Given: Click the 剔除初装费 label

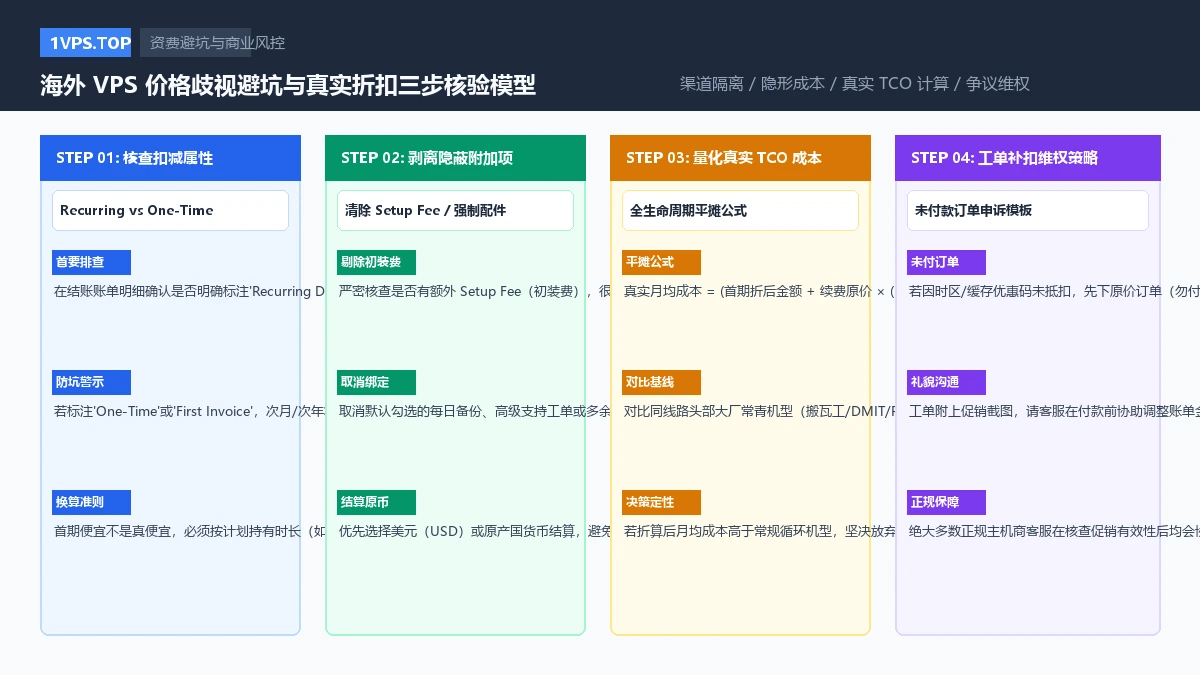Looking at the screenshot, I should tap(376, 262).
